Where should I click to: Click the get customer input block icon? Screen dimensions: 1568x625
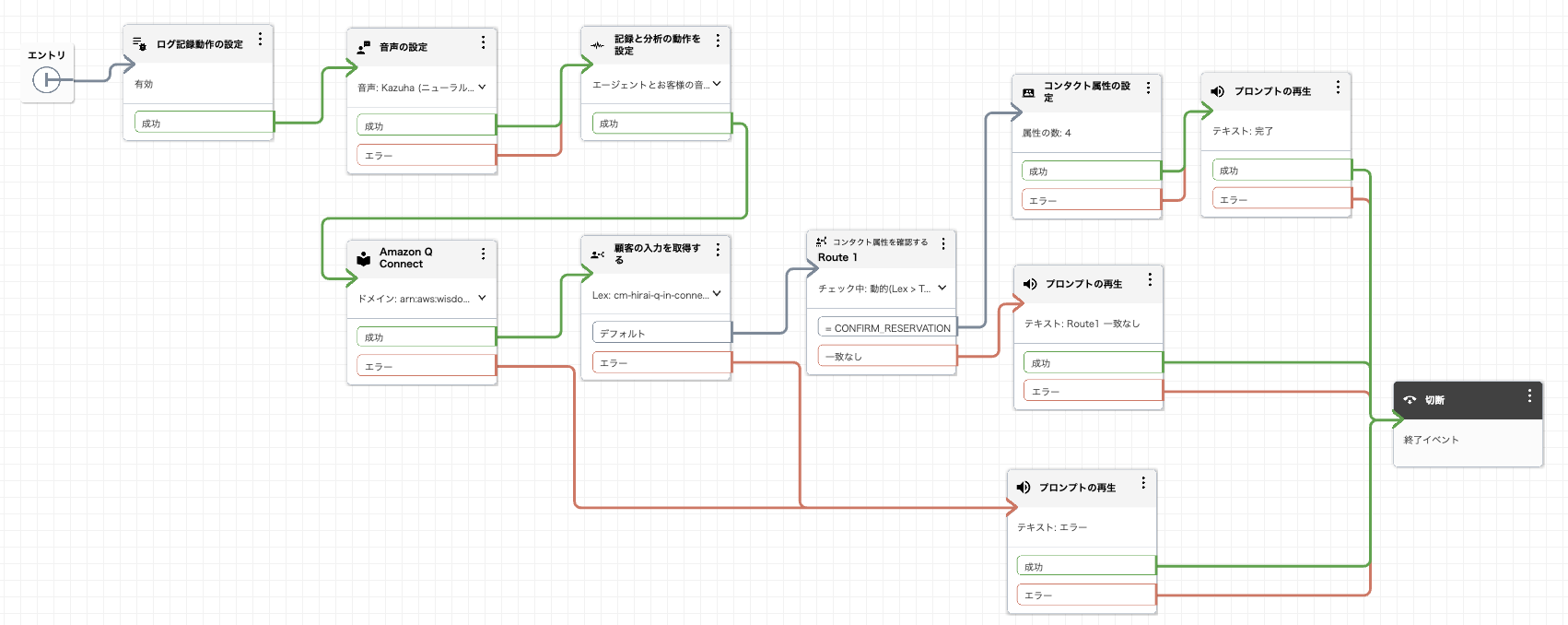pyautogui.click(x=597, y=254)
